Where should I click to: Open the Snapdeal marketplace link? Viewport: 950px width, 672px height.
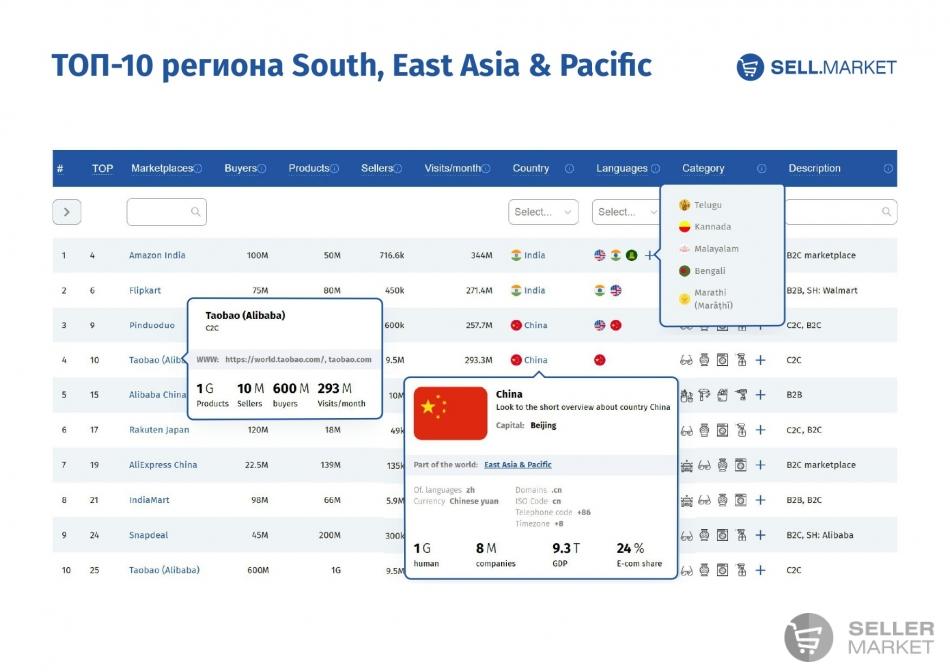point(148,536)
